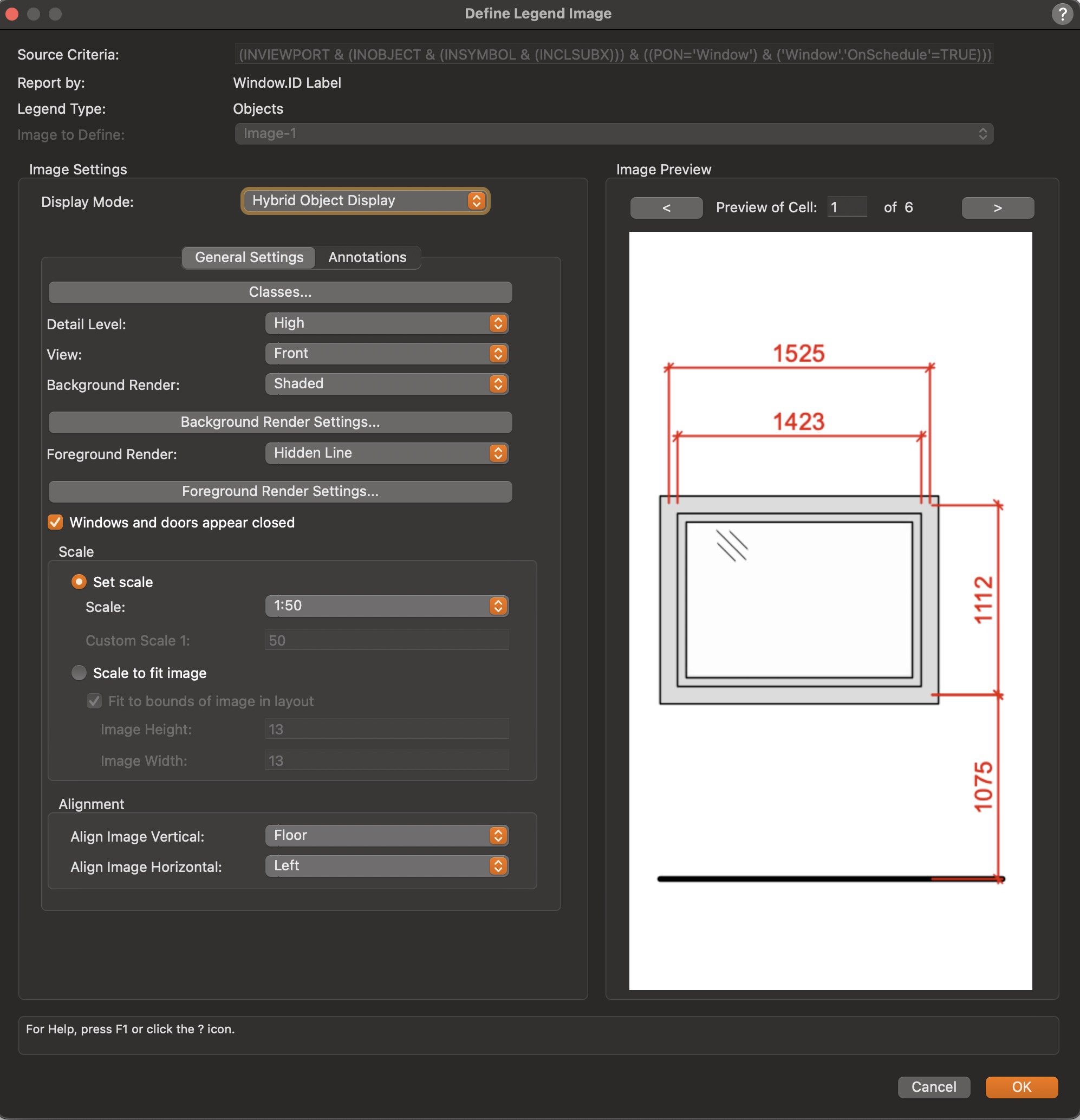Open Align Image Horizontal dropdown
The image size is (1080, 1120).
[386, 865]
